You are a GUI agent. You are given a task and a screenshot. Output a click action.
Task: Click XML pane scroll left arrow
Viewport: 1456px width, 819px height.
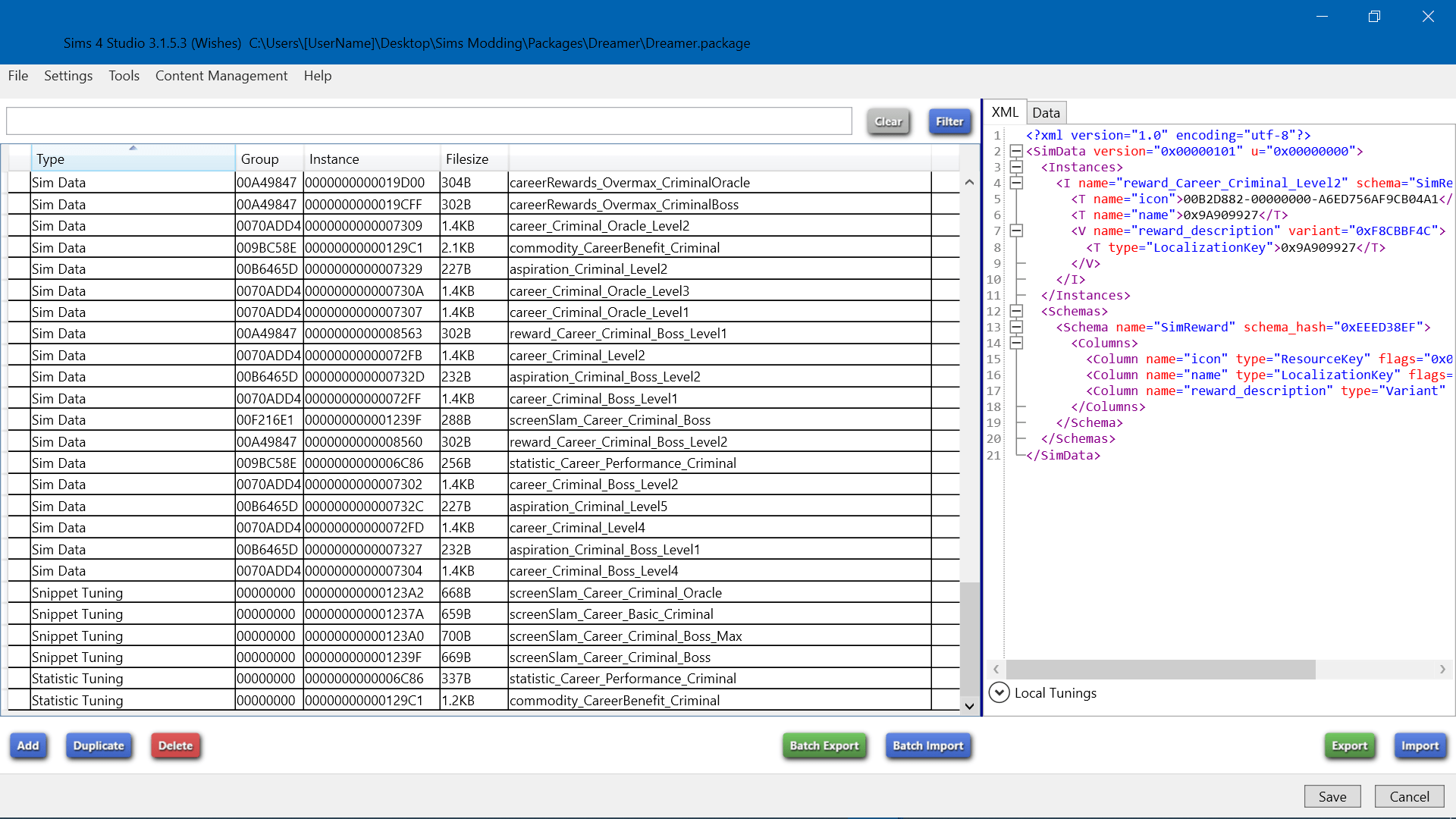click(x=996, y=669)
